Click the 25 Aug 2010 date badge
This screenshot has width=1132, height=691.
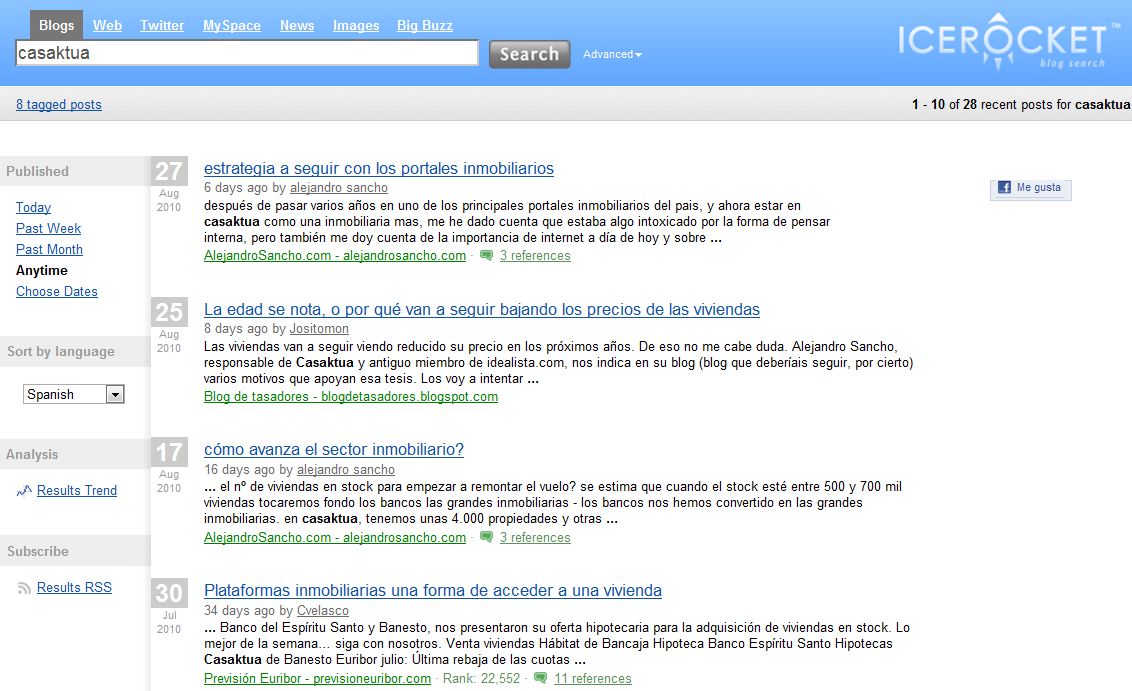(x=169, y=326)
